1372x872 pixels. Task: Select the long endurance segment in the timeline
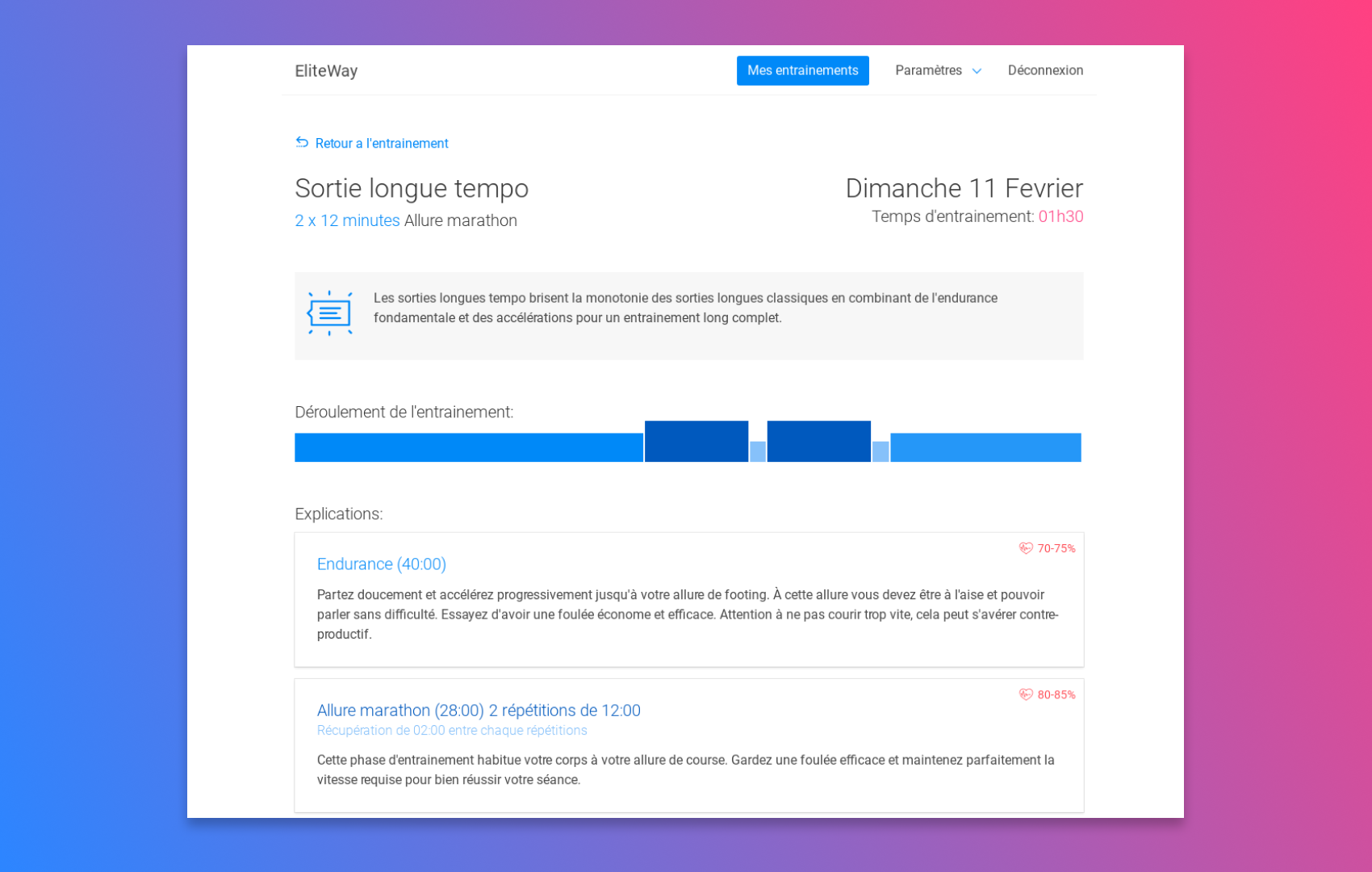click(469, 447)
